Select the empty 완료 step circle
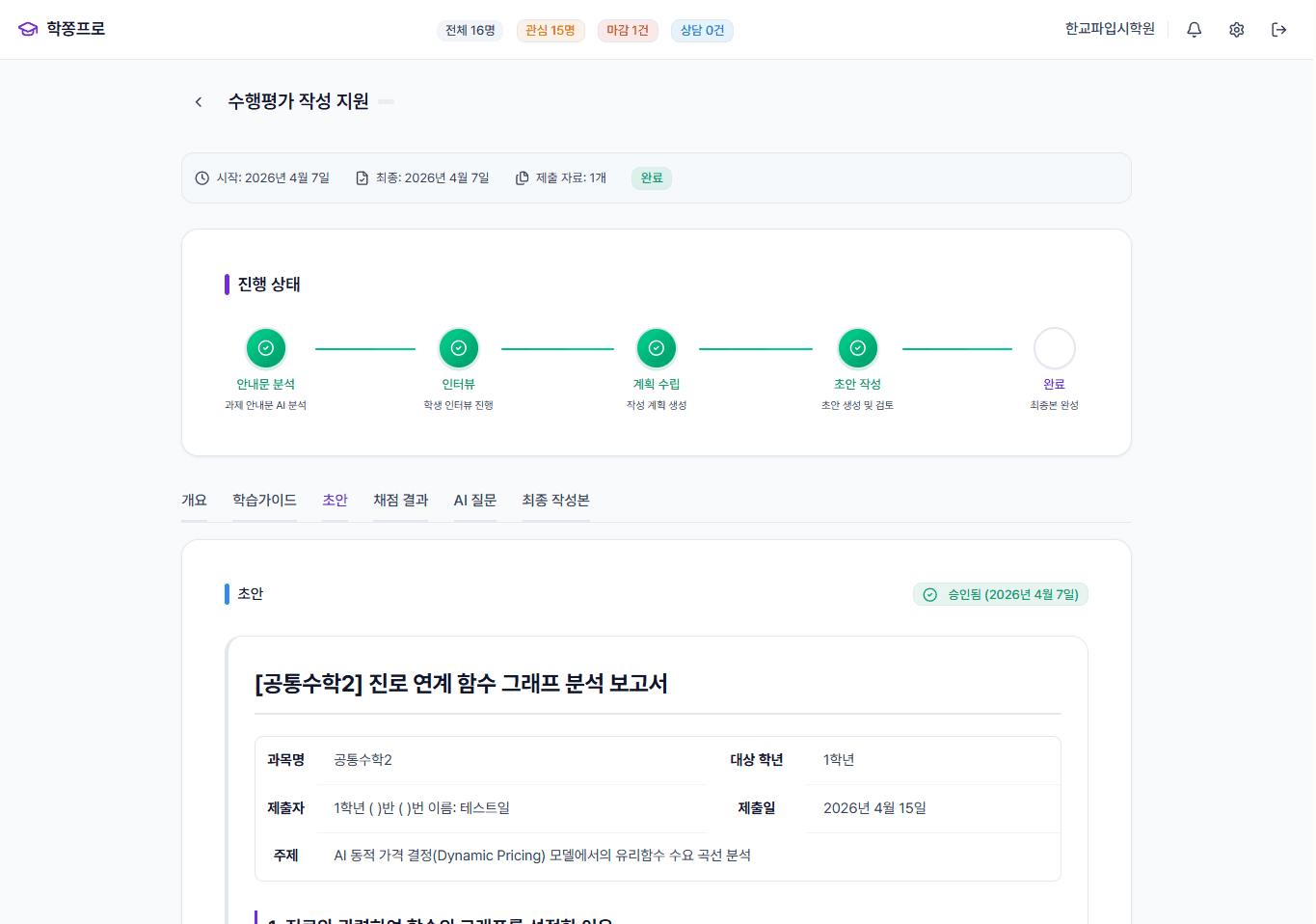 (x=1055, y=348)
